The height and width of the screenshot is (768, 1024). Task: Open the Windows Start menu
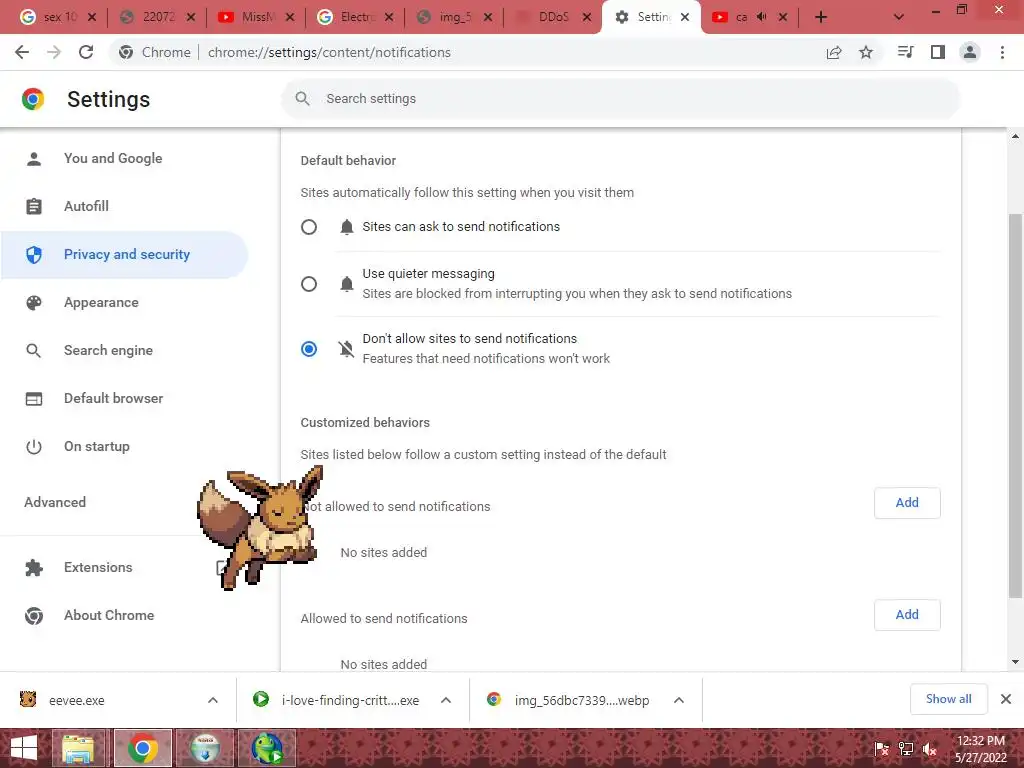pos(24,748)
